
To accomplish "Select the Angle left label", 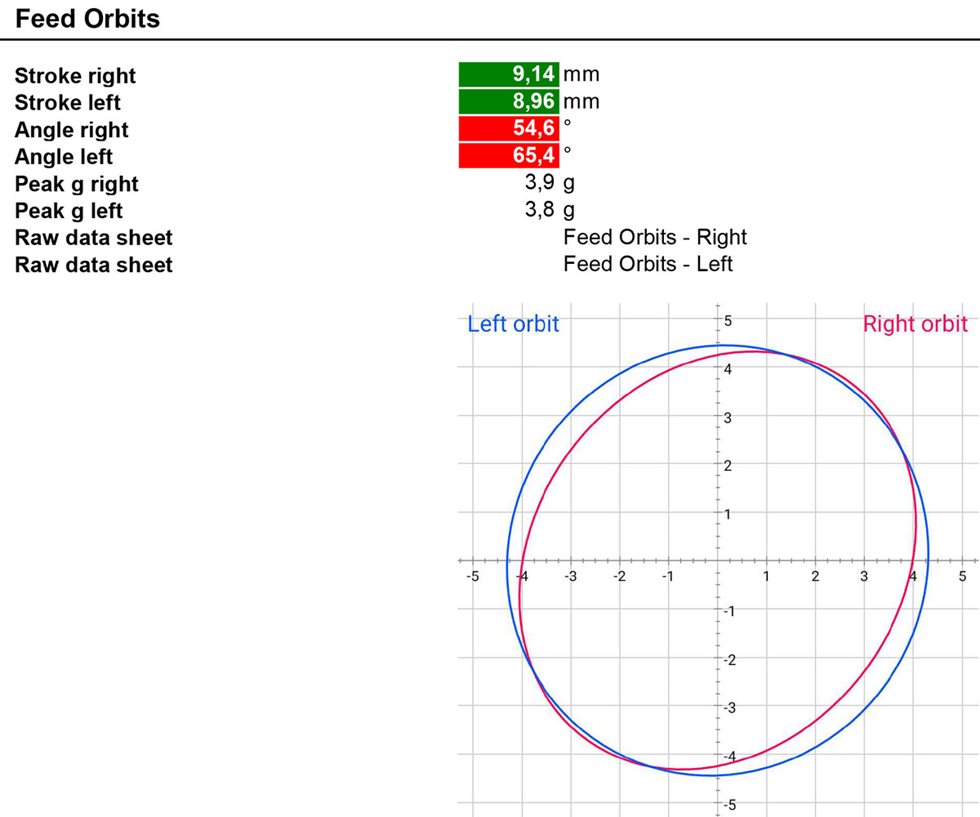I will click(x=63, y=157).
